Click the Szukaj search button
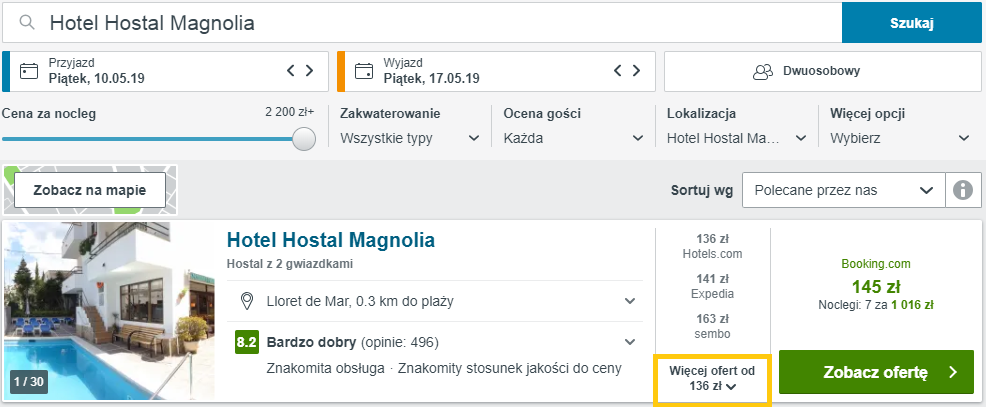986x407 pixels. 912,23
